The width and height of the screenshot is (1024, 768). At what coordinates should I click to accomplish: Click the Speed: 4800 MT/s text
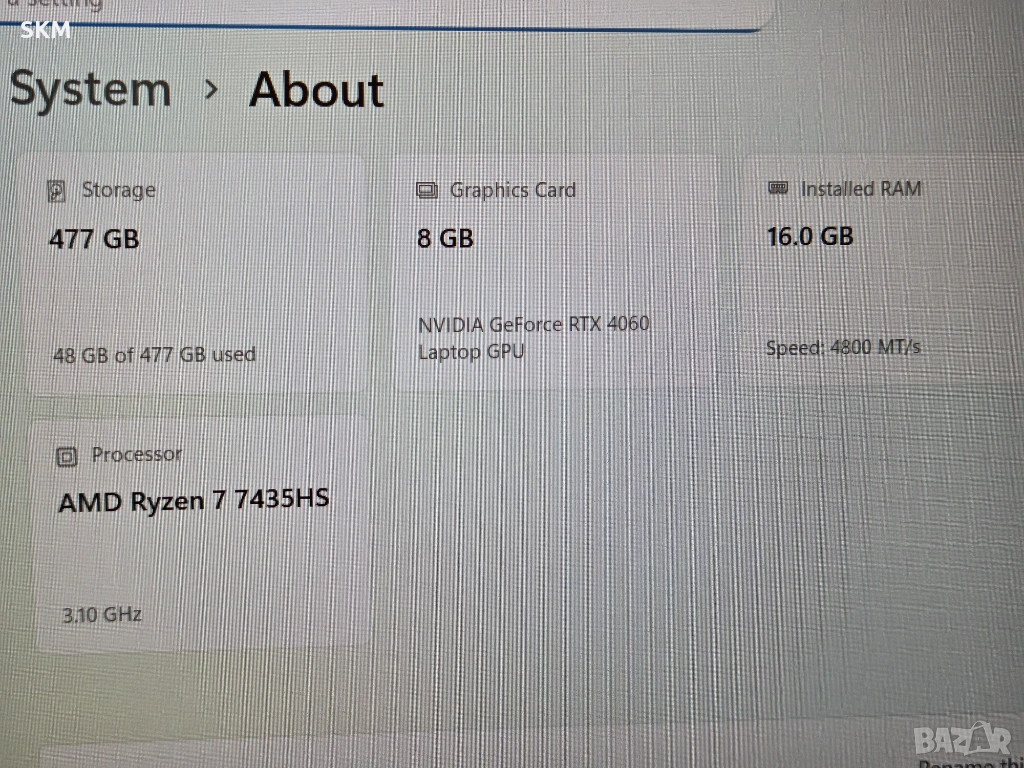[x=843, y=347]
